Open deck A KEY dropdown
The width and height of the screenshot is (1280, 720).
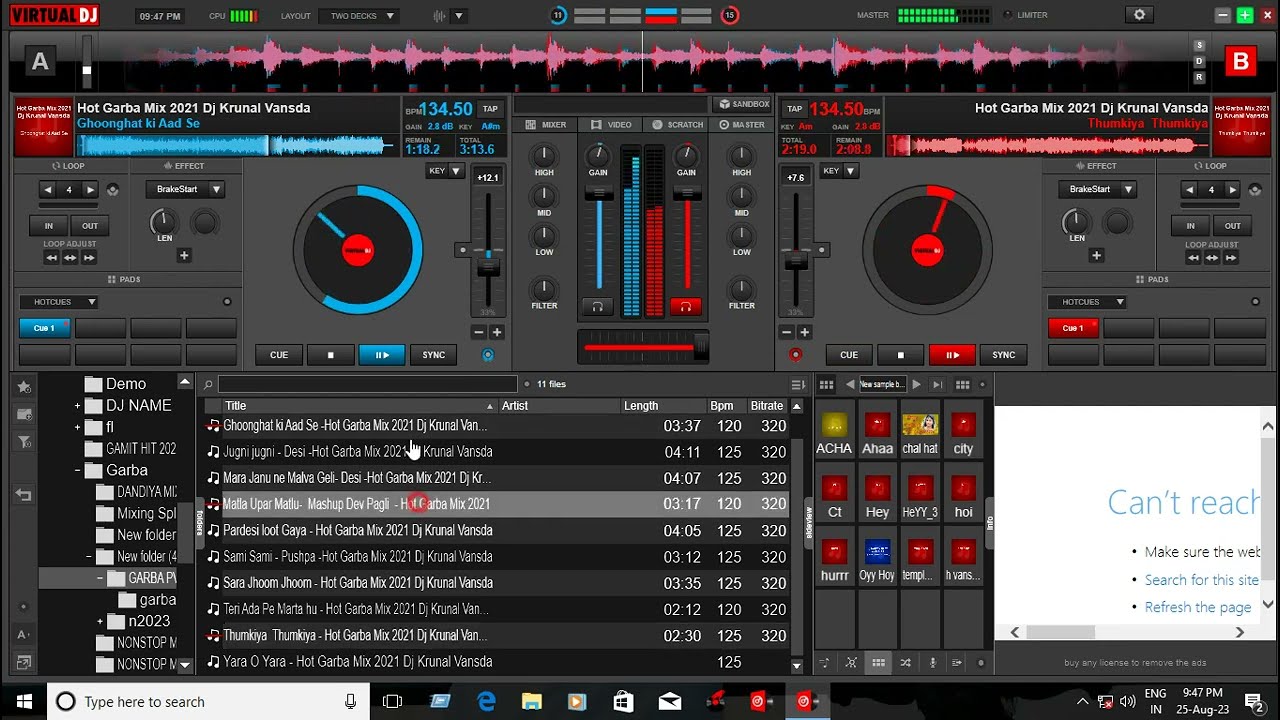(x=446, y=171)
